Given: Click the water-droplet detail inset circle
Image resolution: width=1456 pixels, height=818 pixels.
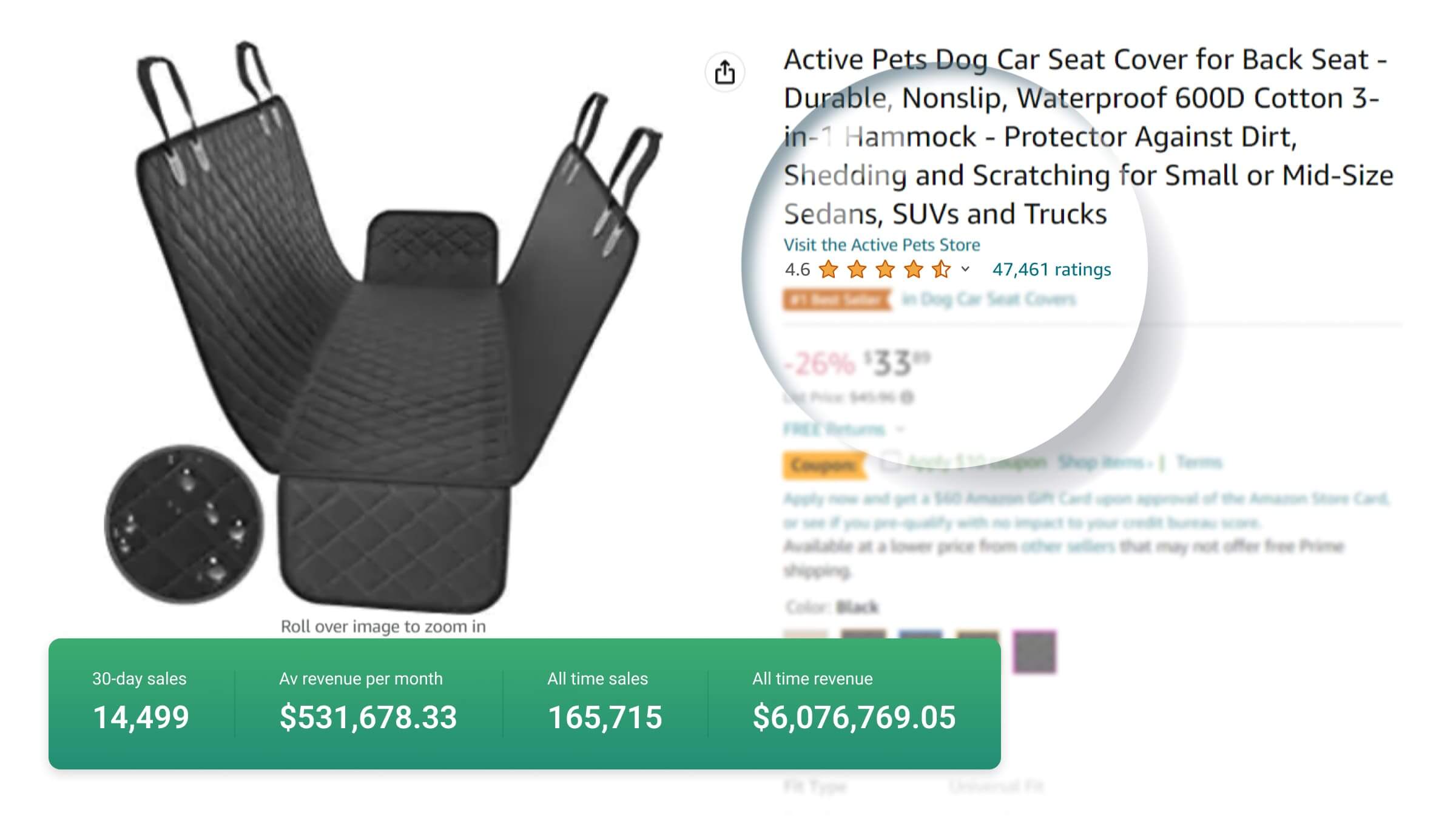Looking at the screenshot, I should click(184, 524).
